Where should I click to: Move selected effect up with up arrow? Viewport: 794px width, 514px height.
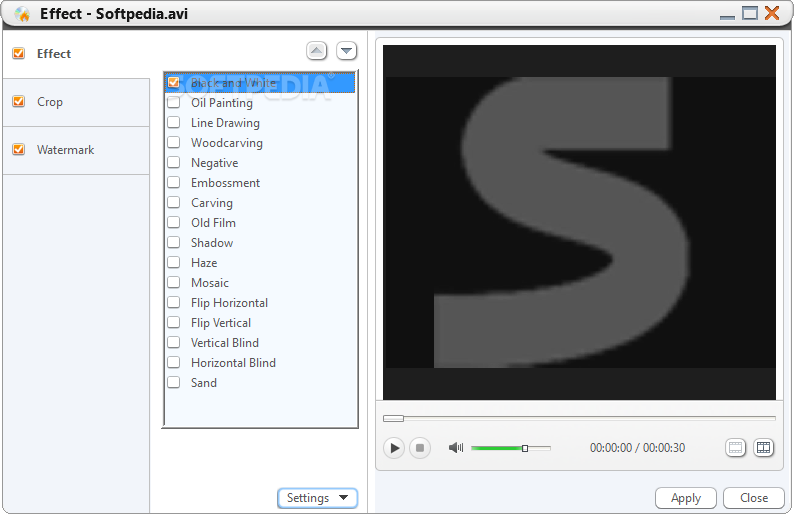coord(316,51)
